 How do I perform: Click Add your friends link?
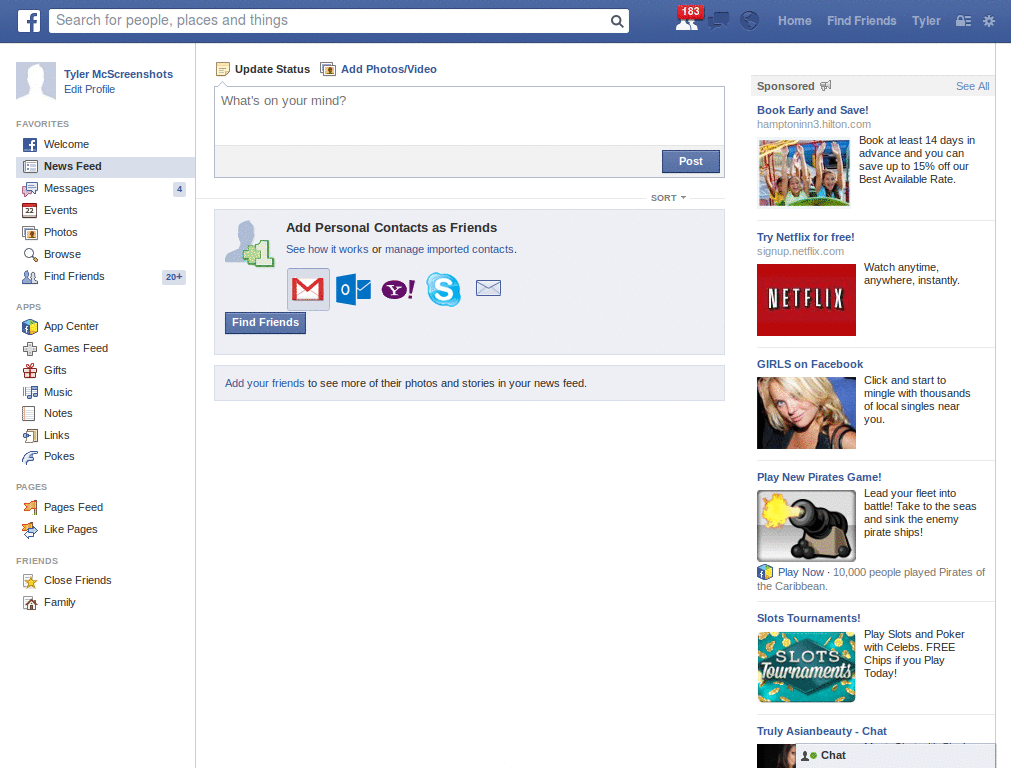[264, 383]
